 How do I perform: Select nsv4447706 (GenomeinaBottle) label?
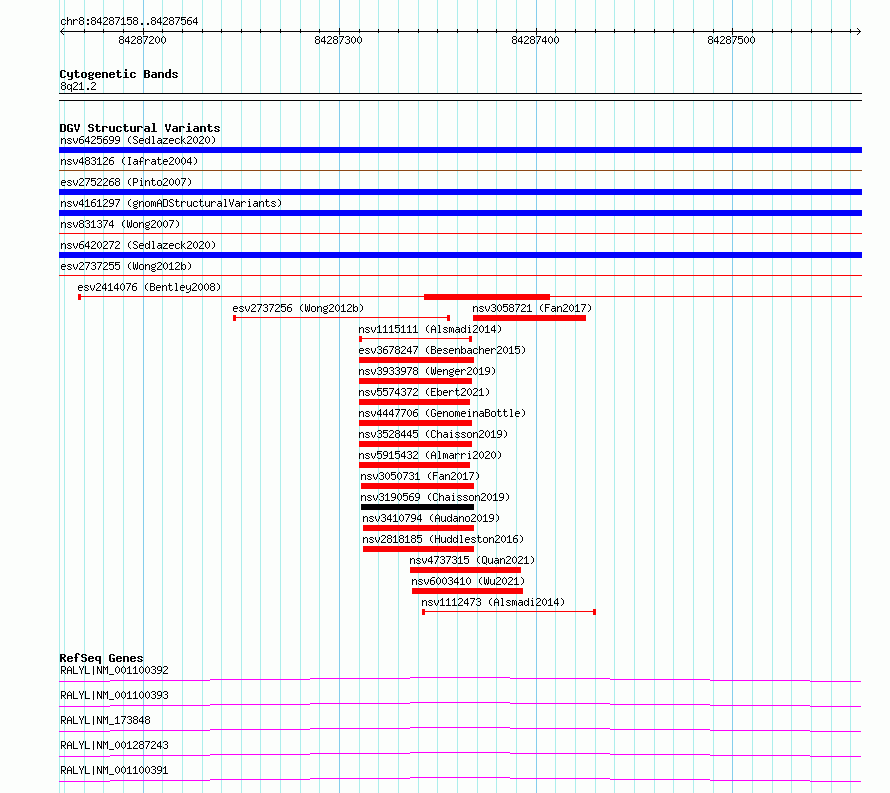pos(442,413)
